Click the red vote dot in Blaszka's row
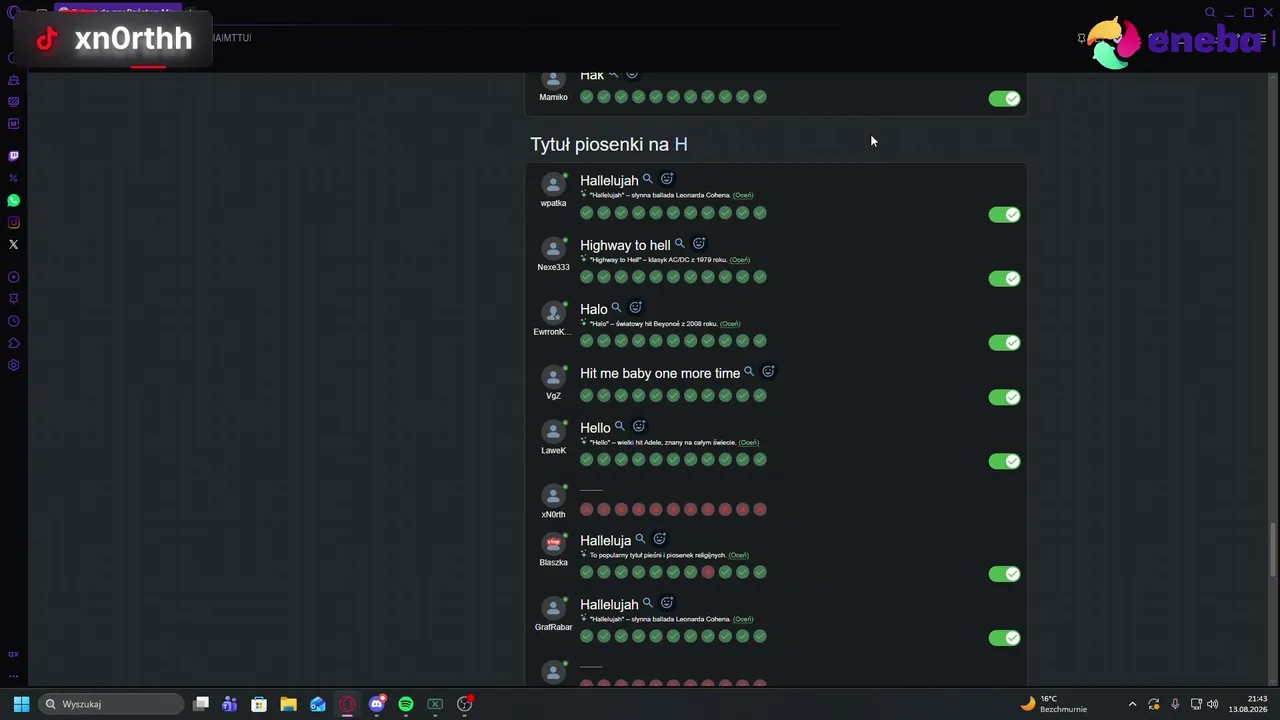The image size is (1280, 720). (x=708, y=572)
